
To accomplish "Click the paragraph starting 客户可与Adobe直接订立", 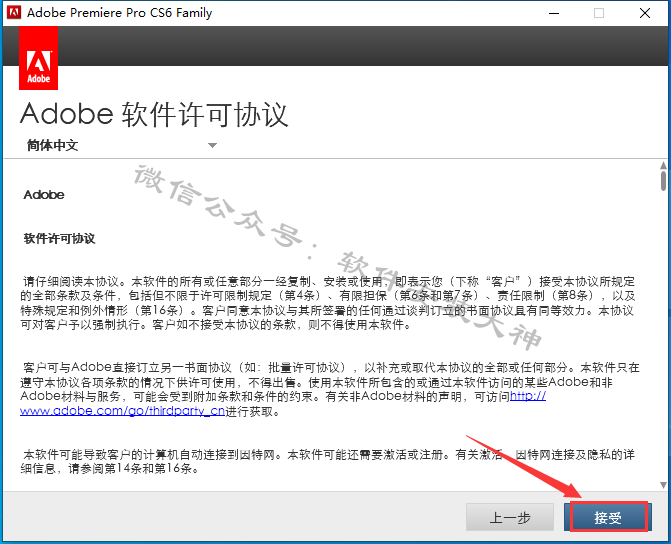I will (330, 389).
